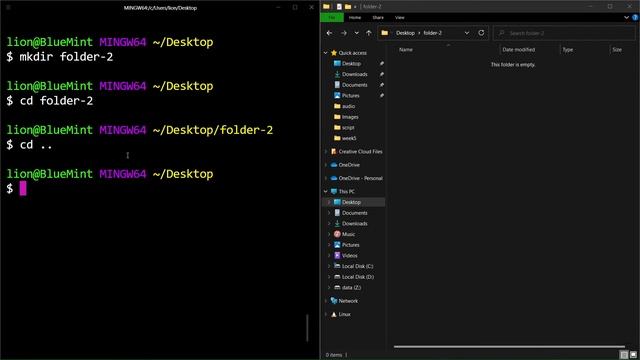
Task: Open the View ribbon tab
Action: (x=400, y=18)
